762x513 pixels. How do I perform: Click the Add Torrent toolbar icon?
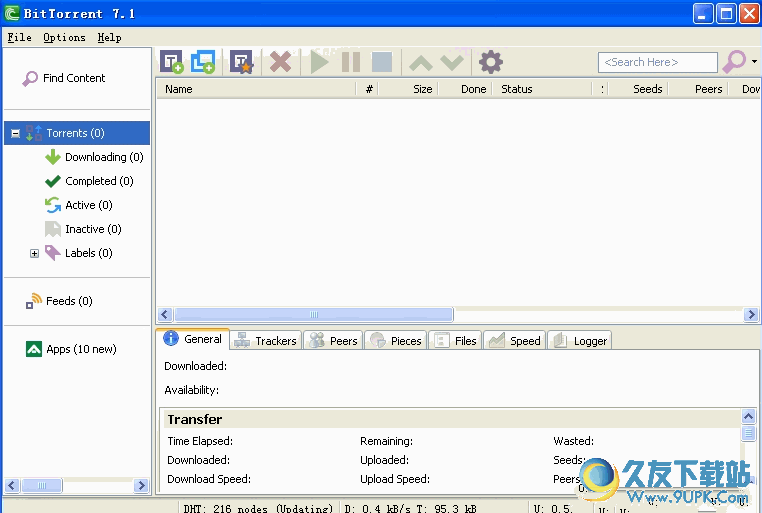(172, 62)
